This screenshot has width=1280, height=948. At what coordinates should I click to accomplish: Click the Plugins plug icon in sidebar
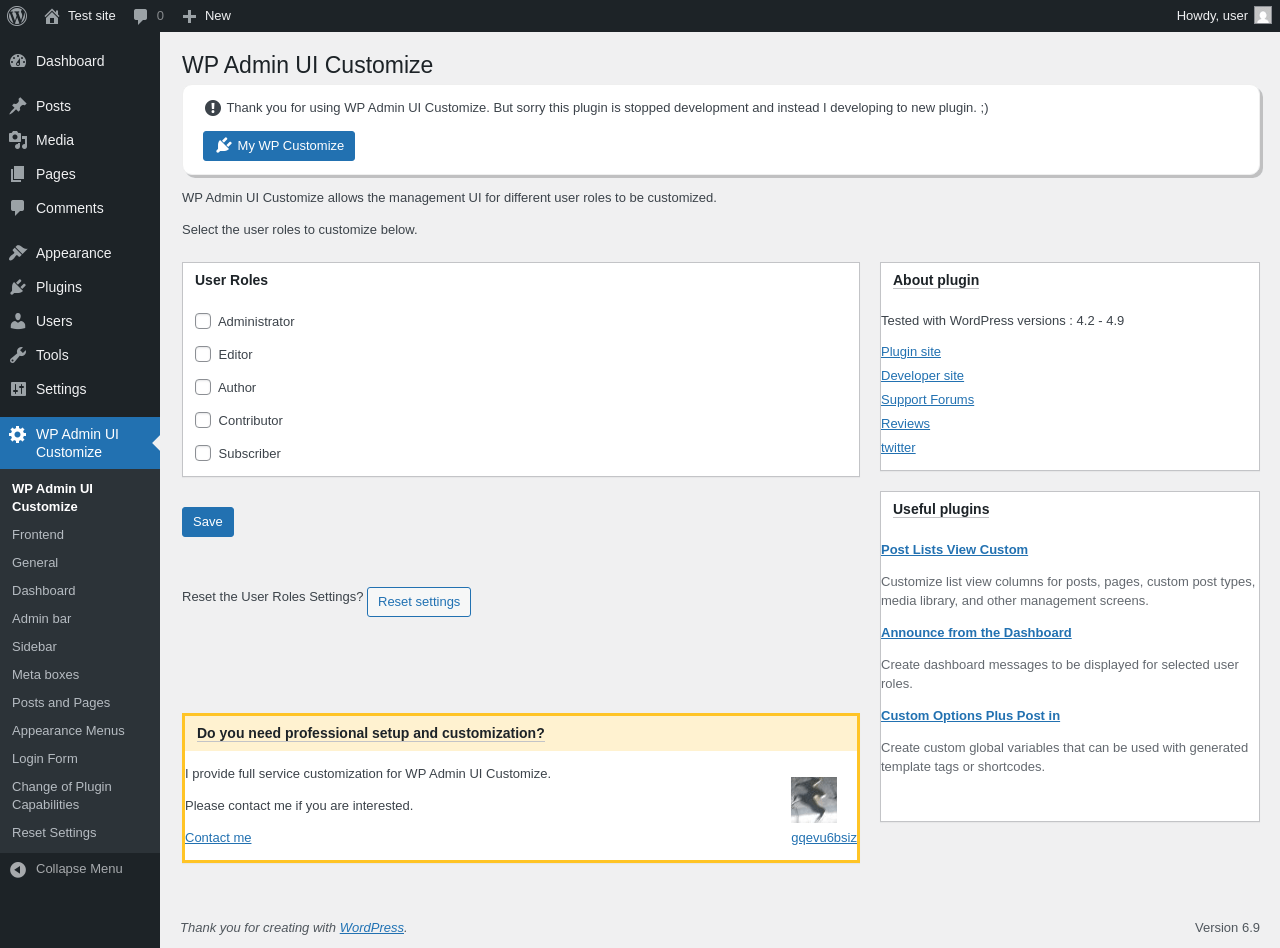pos(18,287)
